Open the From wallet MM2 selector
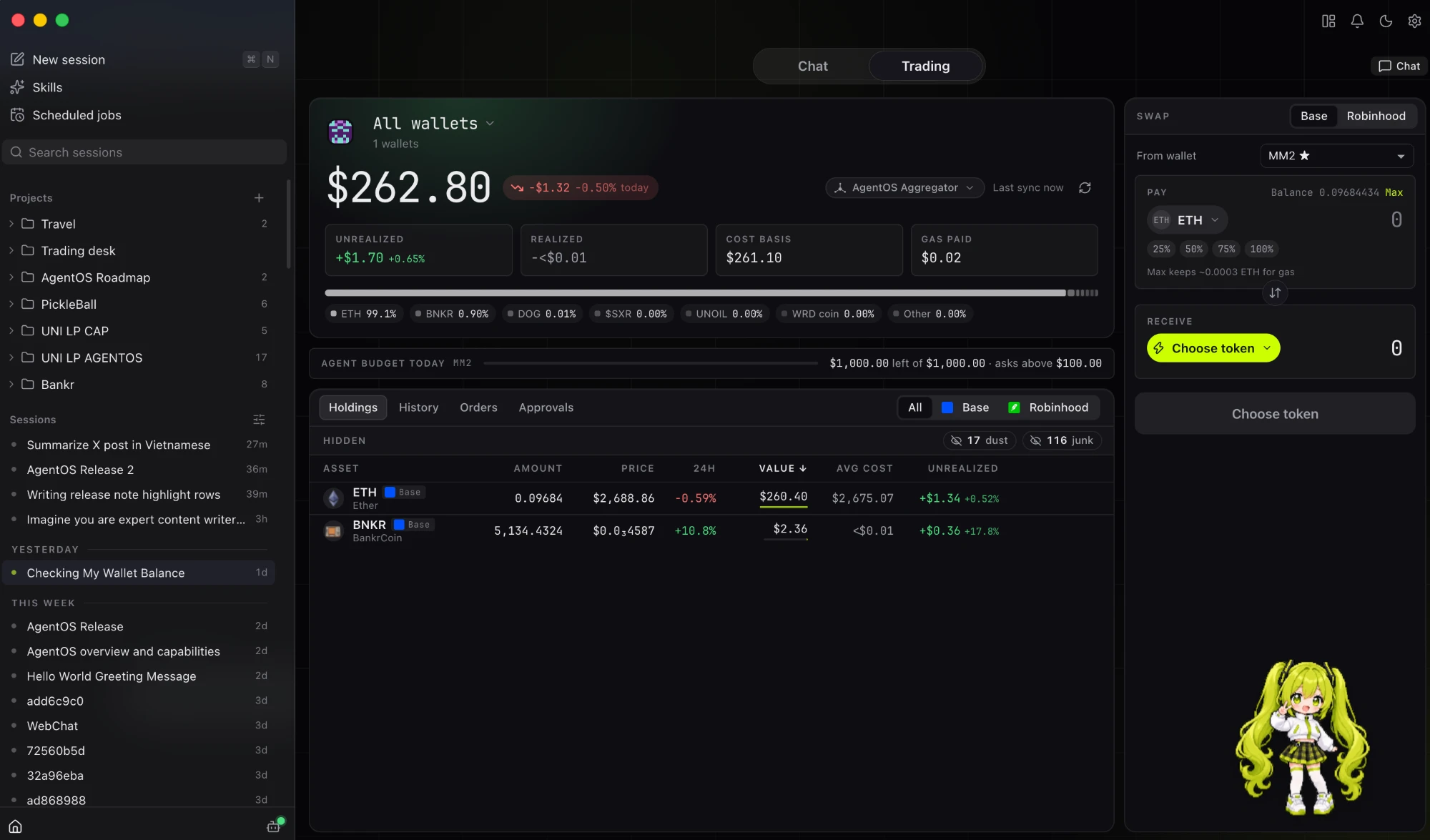 point(1336,156)
